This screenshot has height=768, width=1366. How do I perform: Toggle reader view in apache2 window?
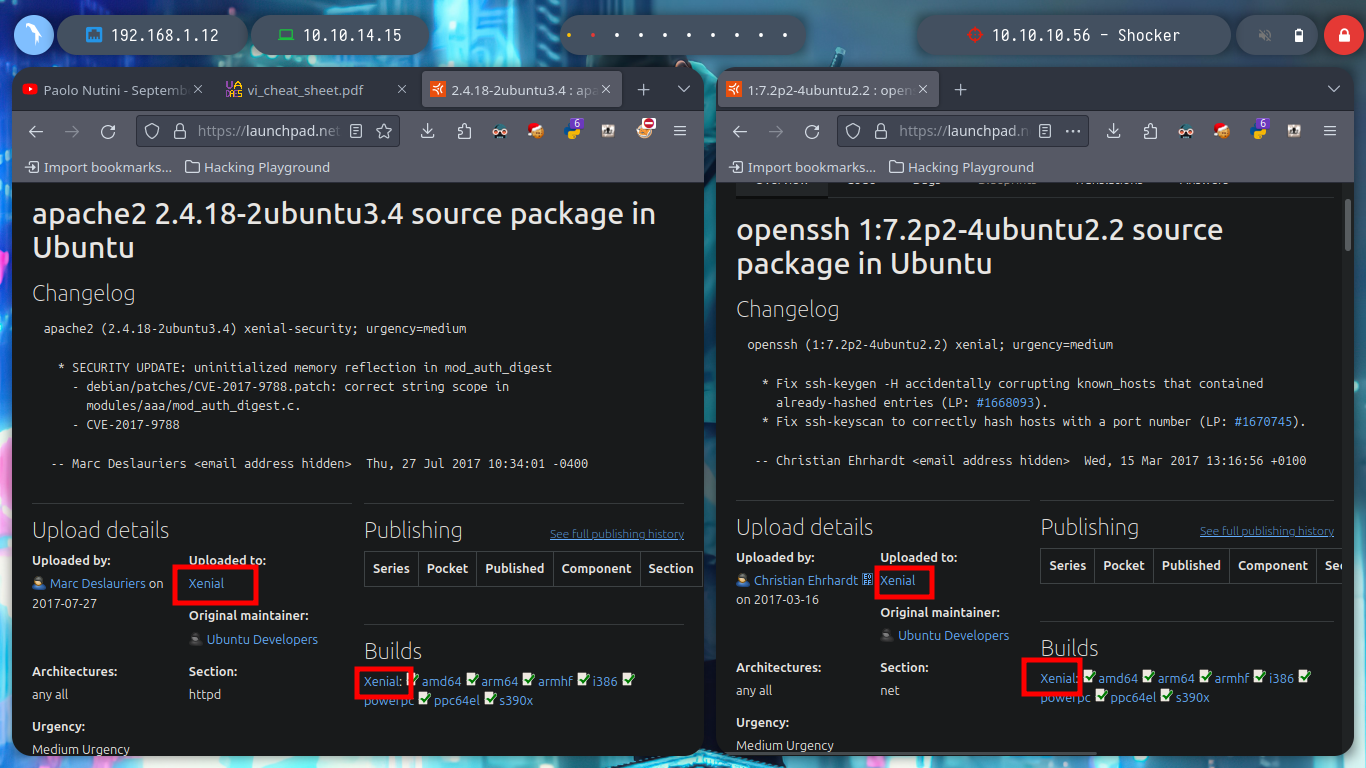(x=354, y=131)
